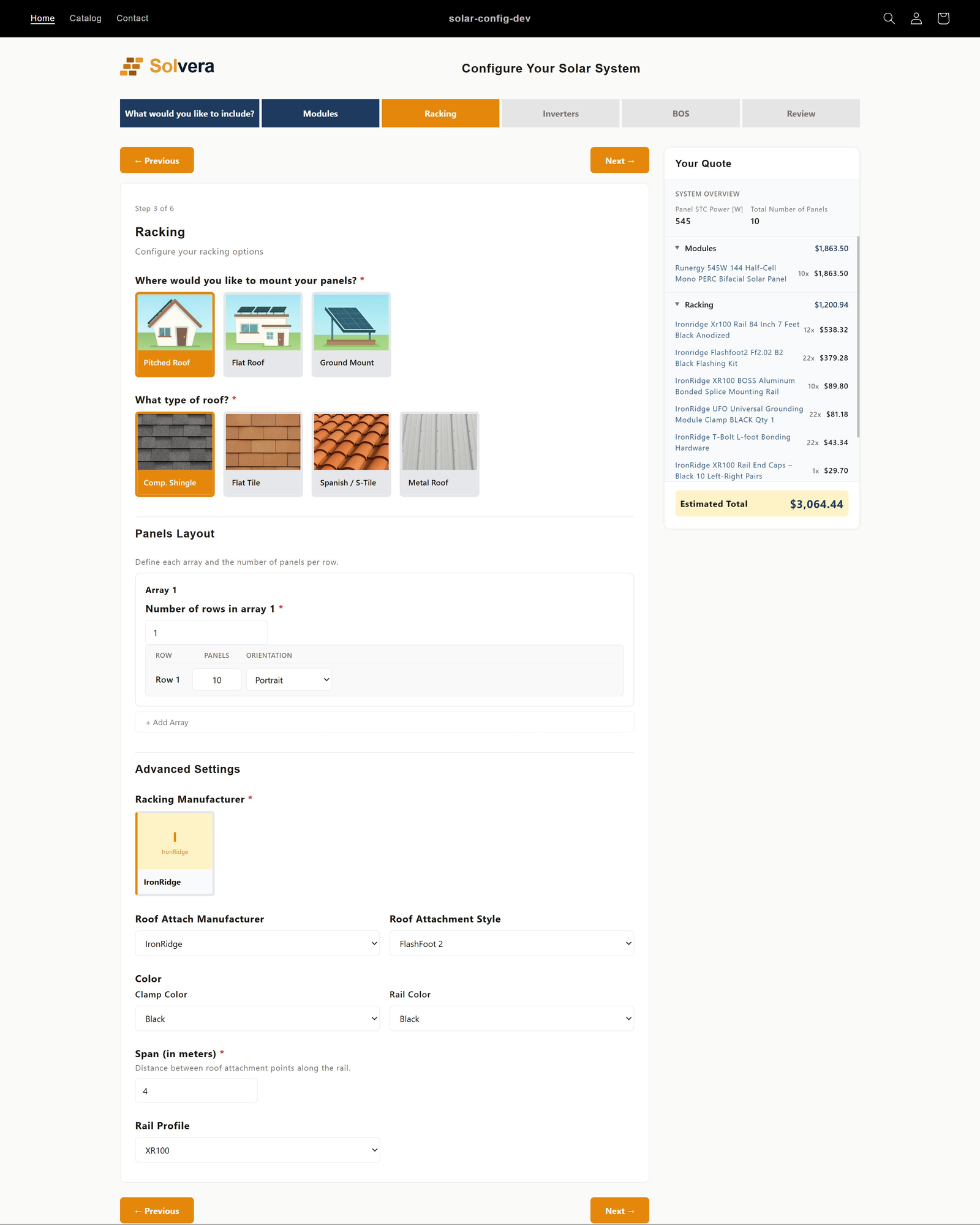Select the Flat Roof option
980x1225 pixels.
click(263, 334)
